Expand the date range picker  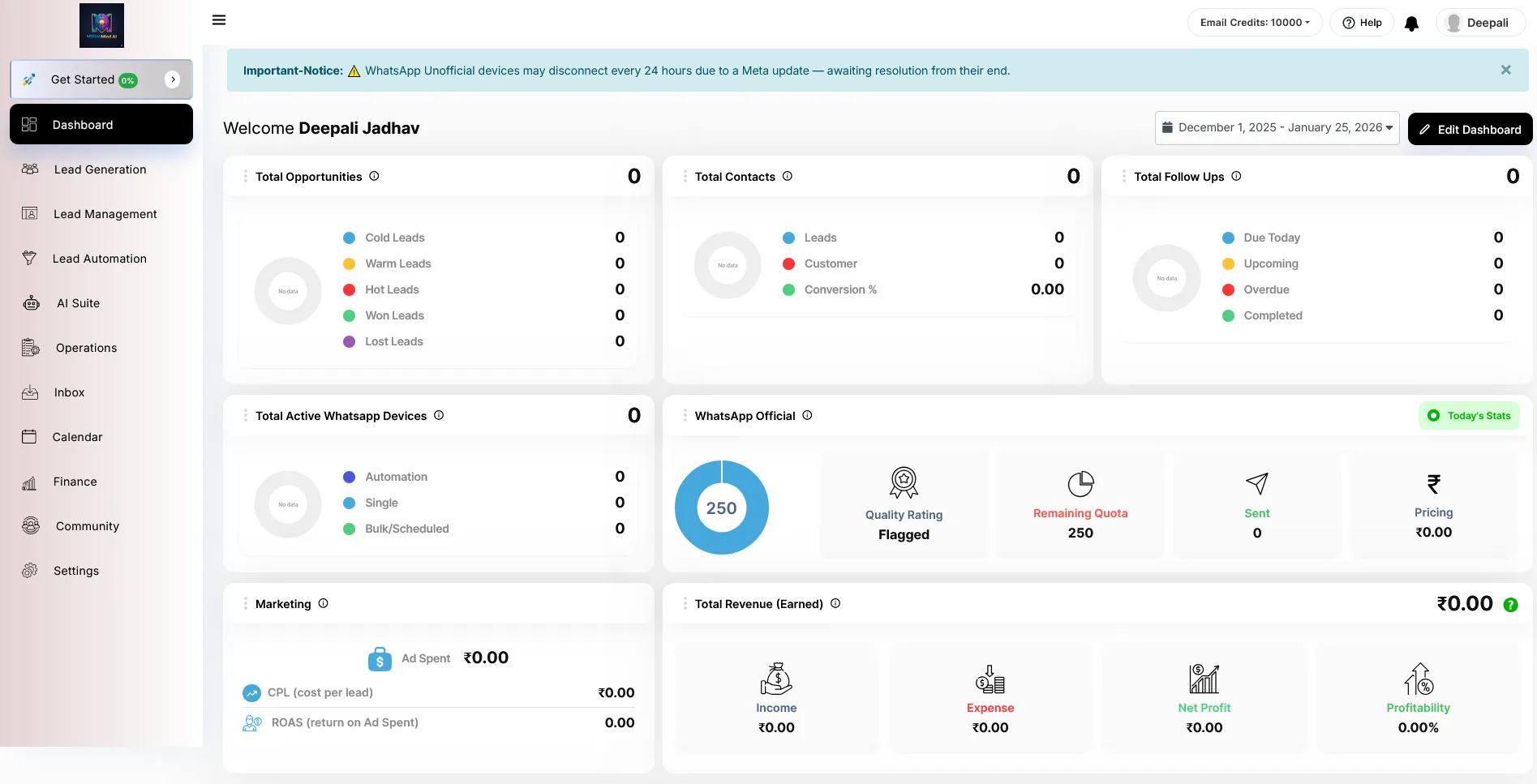tap(1277, 128)
